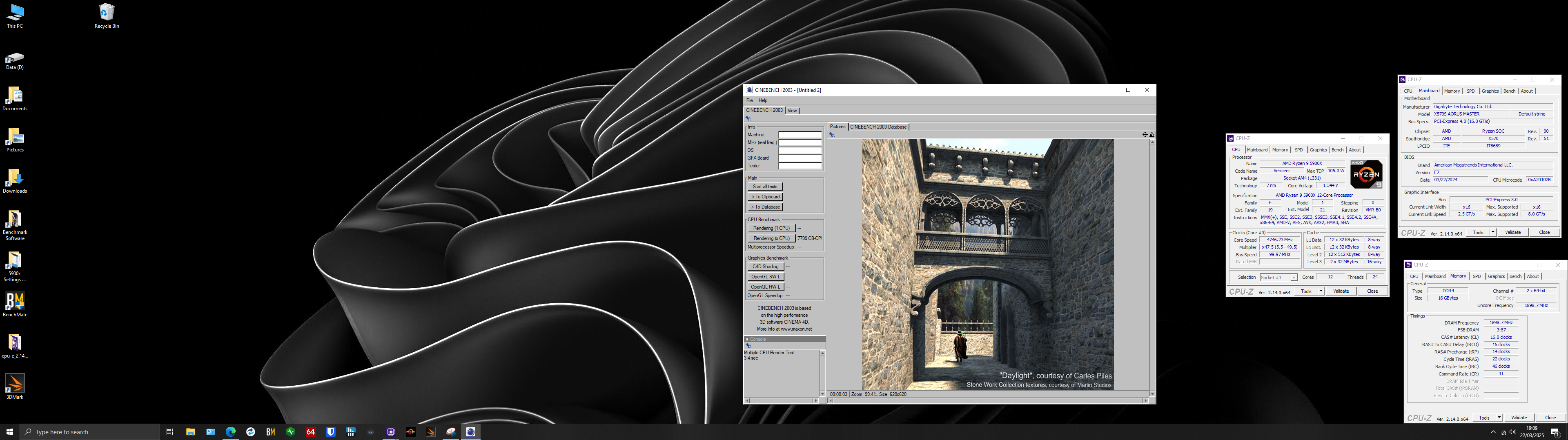The image size is (1568, 440).
Task: Select the Pictures desktop folder
Action: [x=15, y=140]
